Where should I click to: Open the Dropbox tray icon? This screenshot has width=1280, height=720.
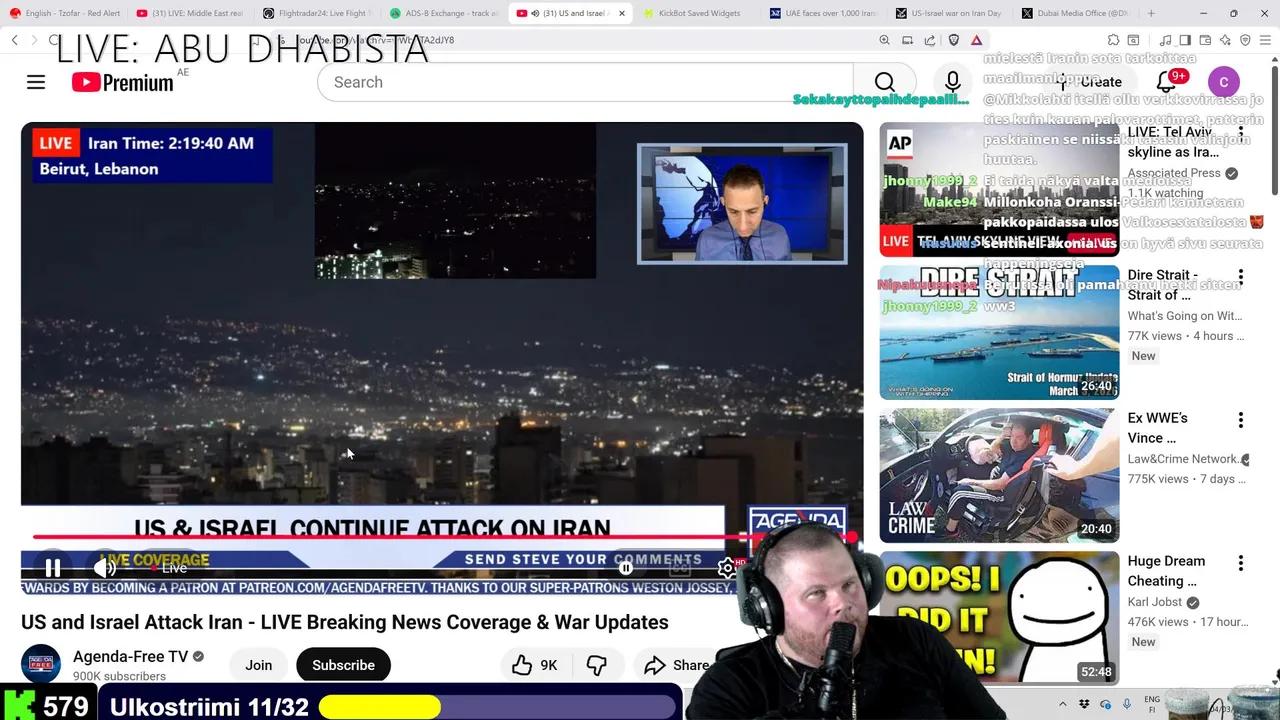click(x=1084, y=704)
